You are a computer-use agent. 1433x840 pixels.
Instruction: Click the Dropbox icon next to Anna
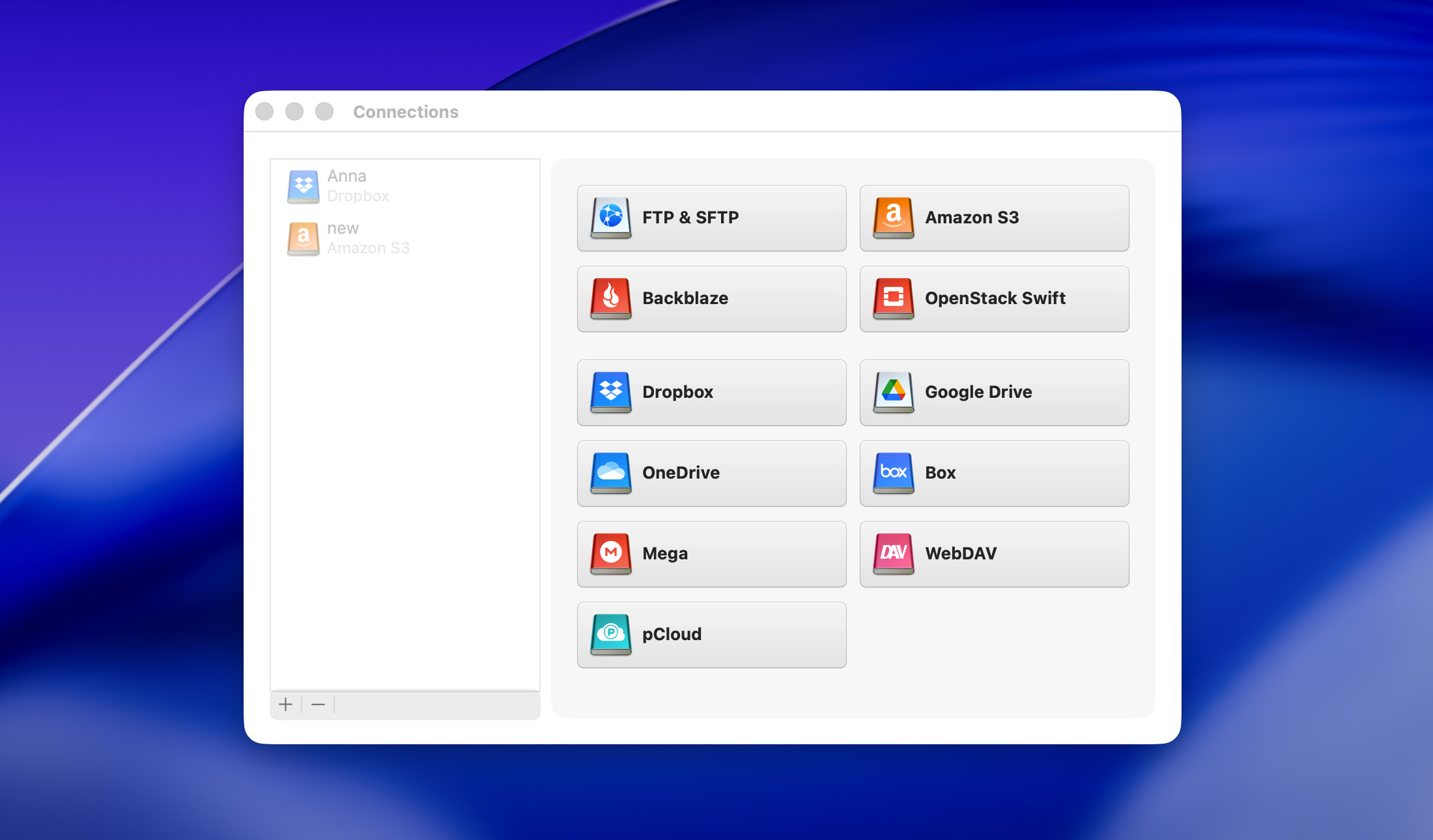(303, 186)
